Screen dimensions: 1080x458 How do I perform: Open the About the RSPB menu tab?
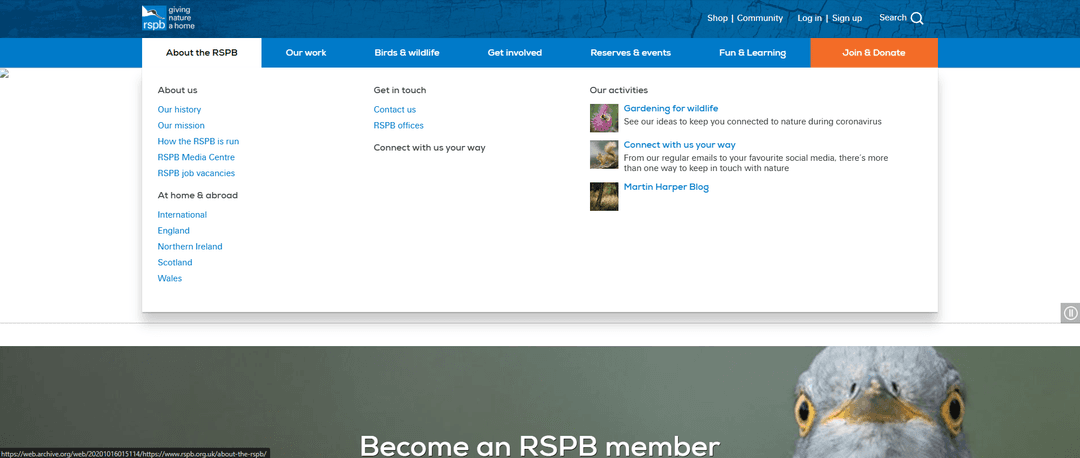pyautogui.click(x=202, y=52)
